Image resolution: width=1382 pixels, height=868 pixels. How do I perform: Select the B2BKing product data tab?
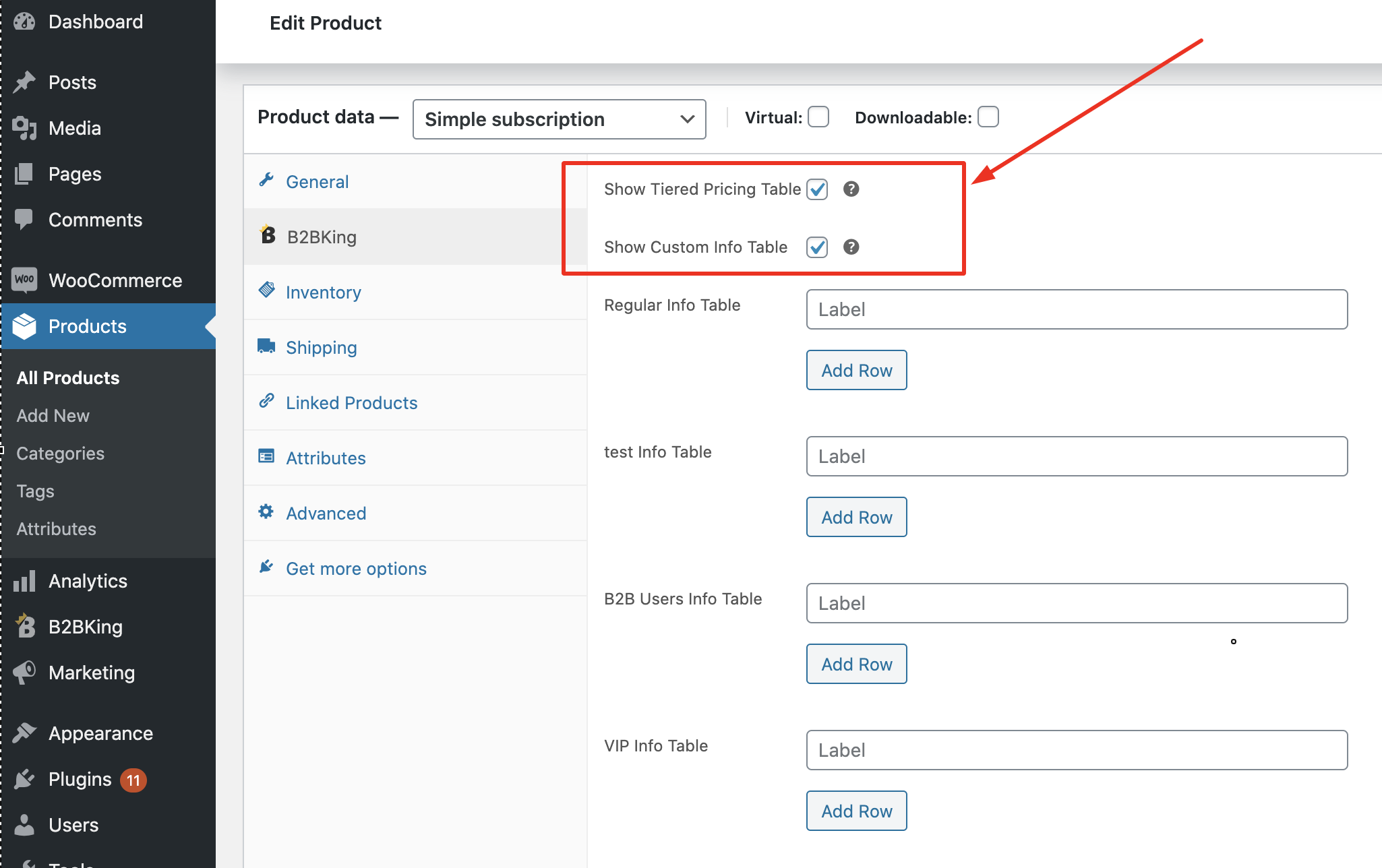415,237
